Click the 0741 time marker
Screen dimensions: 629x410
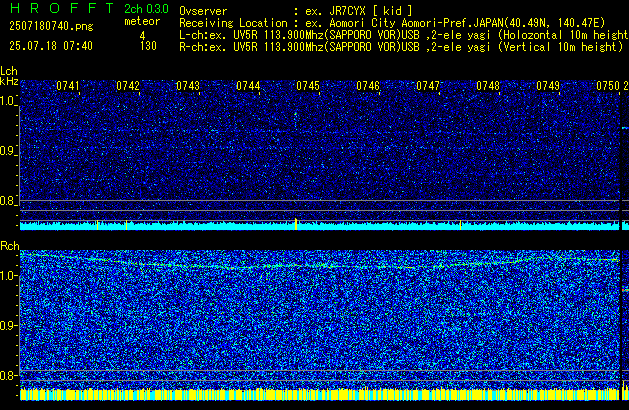tap(68, 86)
